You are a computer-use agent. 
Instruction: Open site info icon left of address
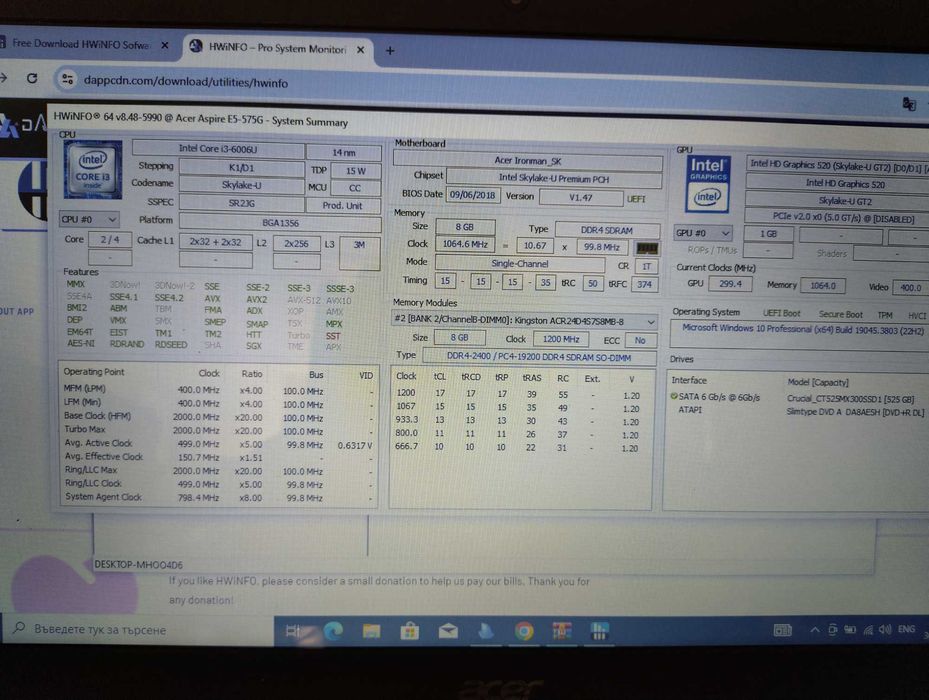[68, 79]
